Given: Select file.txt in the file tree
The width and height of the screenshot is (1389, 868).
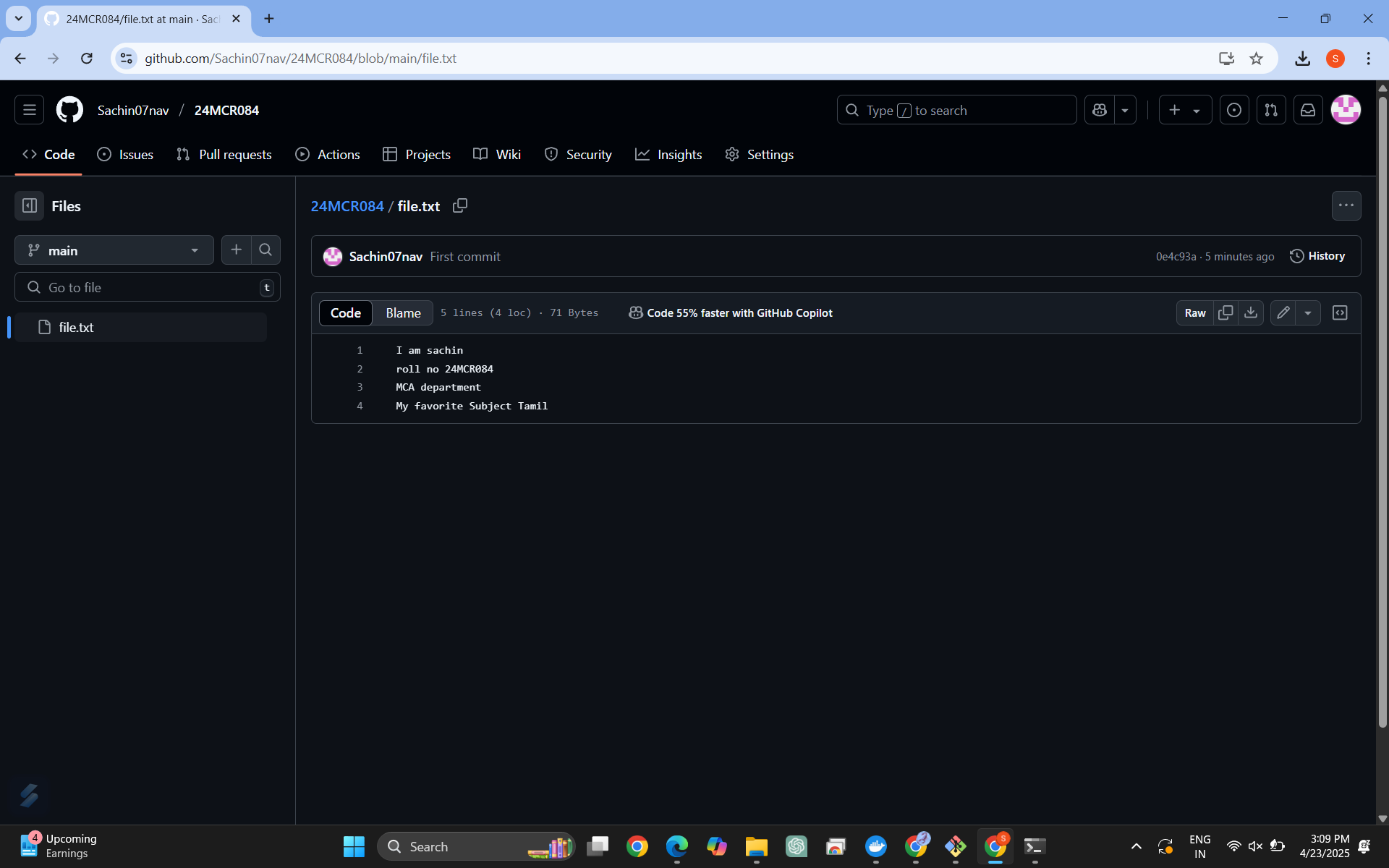Looking at the screenshot, I should pos(141,327).
